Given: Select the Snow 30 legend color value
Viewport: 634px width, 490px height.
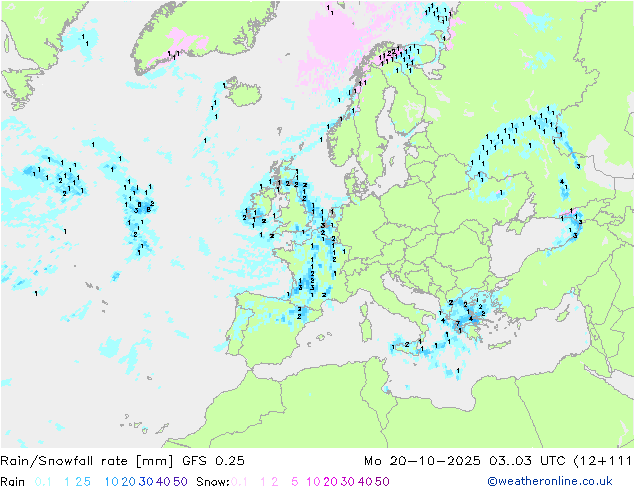Looking at the screenshot, I should (348, 482).
